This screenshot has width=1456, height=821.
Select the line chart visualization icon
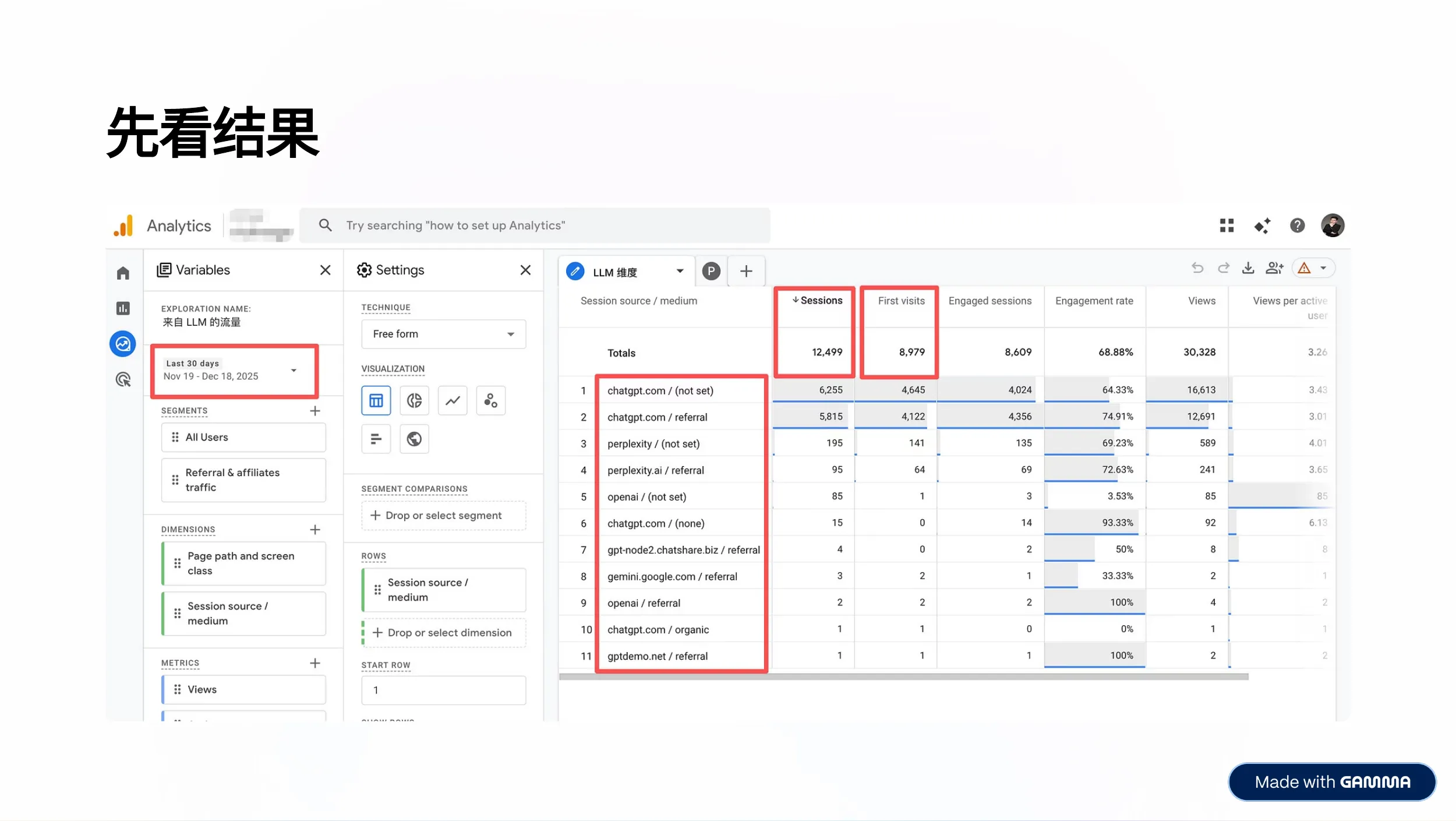click(453, 400)
